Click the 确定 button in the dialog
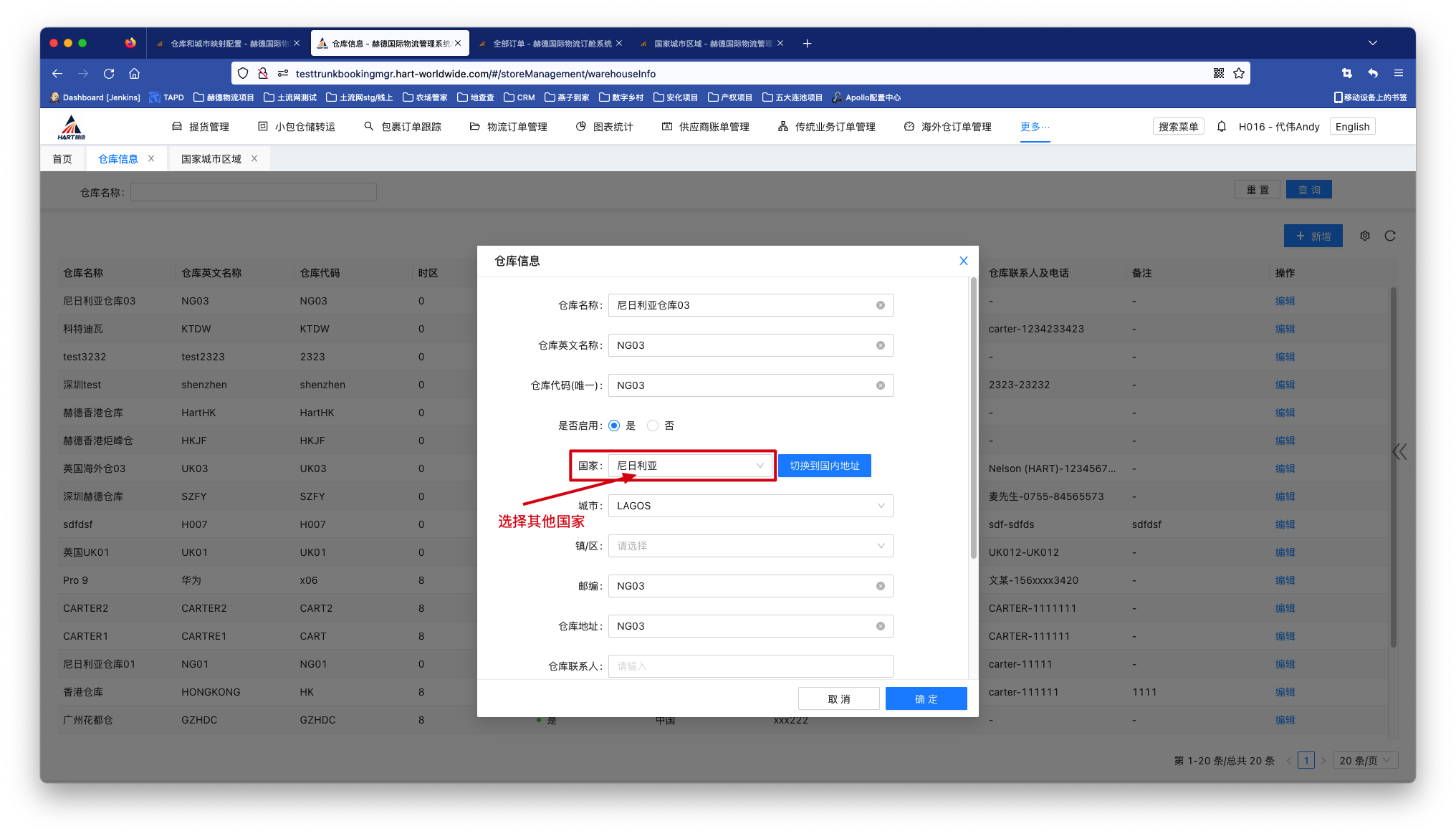1456x836 pixels. tap(926, 698)
